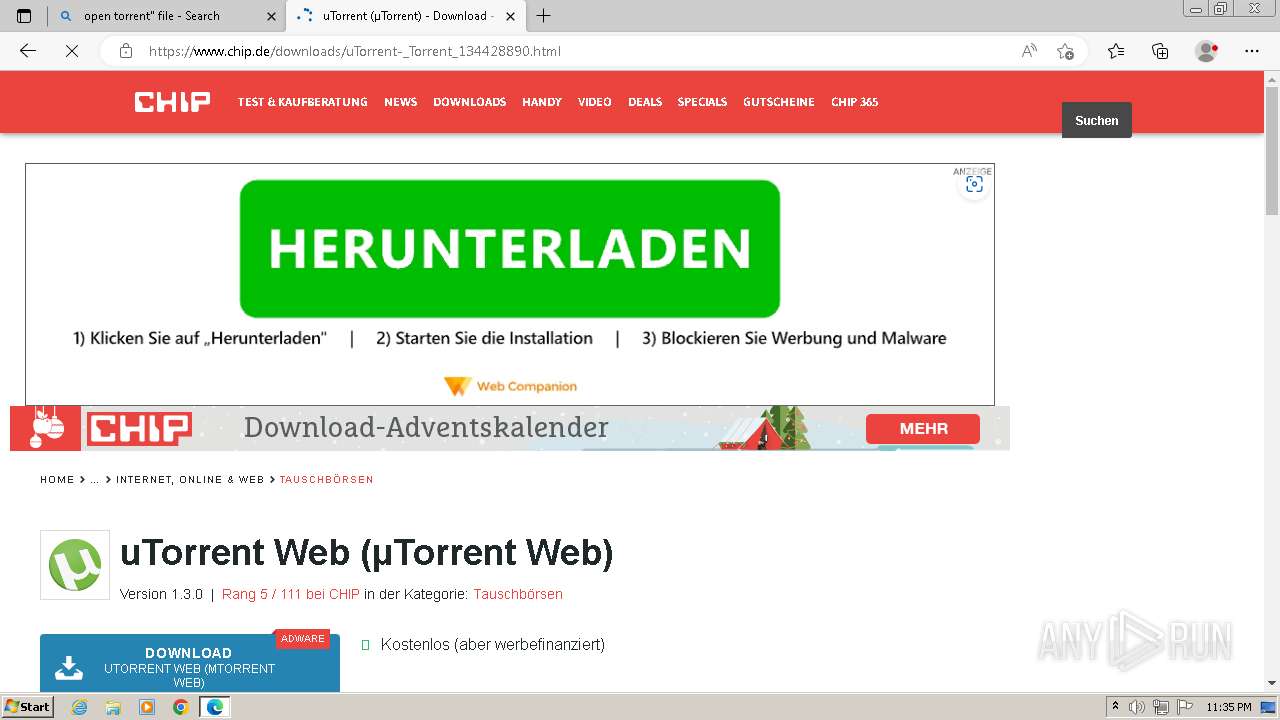The image size is (1280, 720).
Task: Open Tauschbörsen breadcrumb link
Action: 326,480
